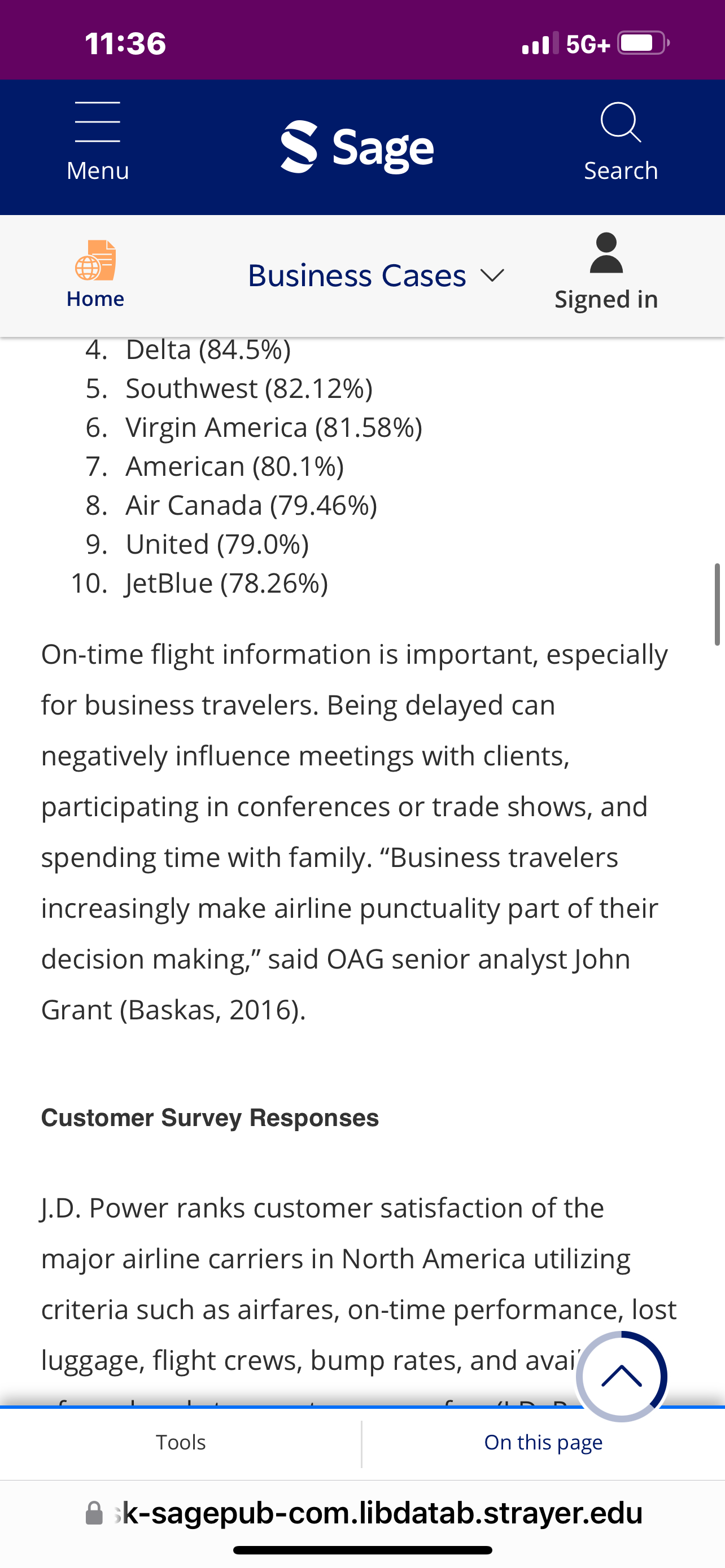Open the hamburger Menu icon
The height and width of the screenshot is (1568, 725).
(x=97, y=122)
